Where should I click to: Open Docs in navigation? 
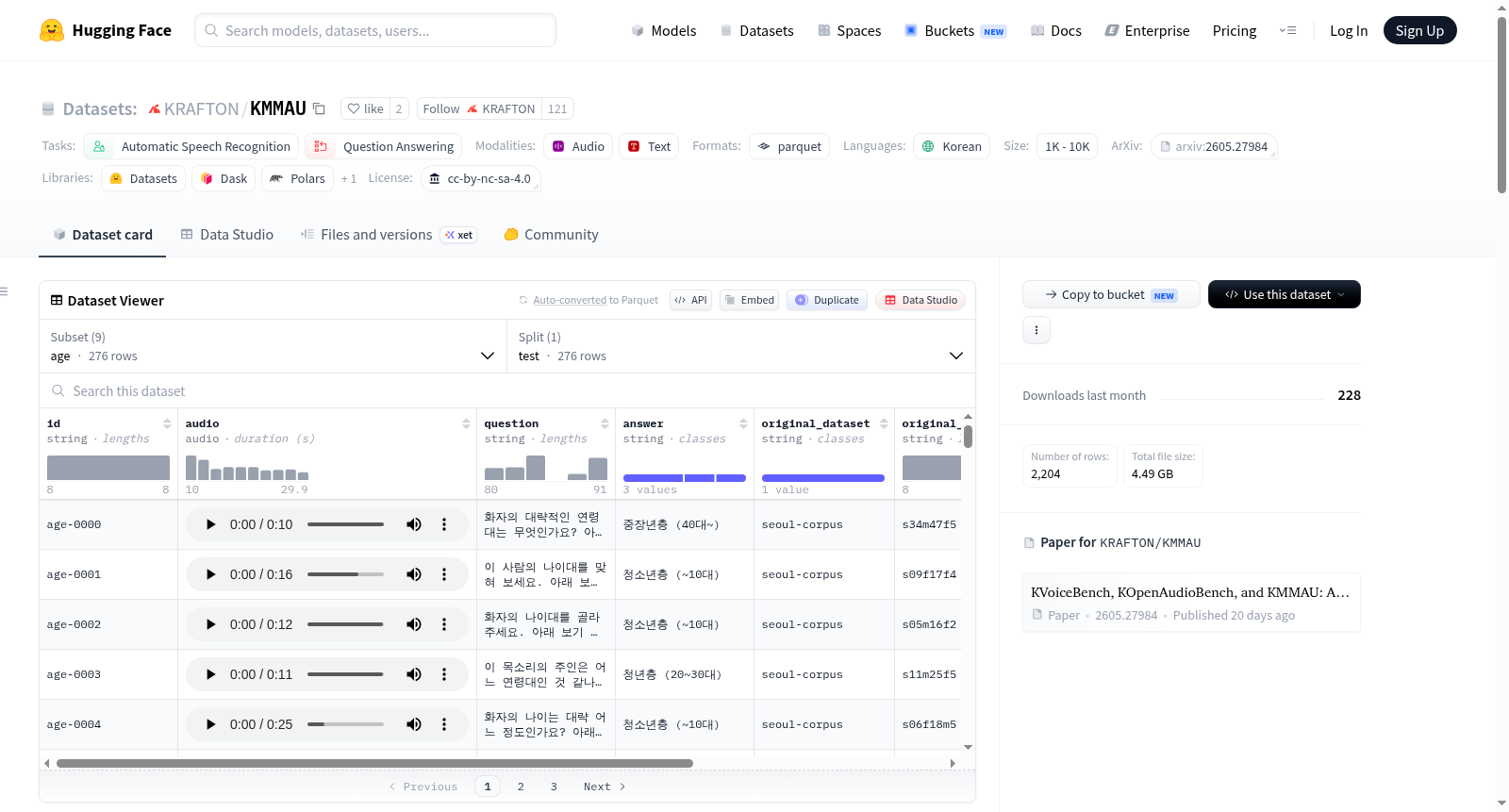point(1055,30)
